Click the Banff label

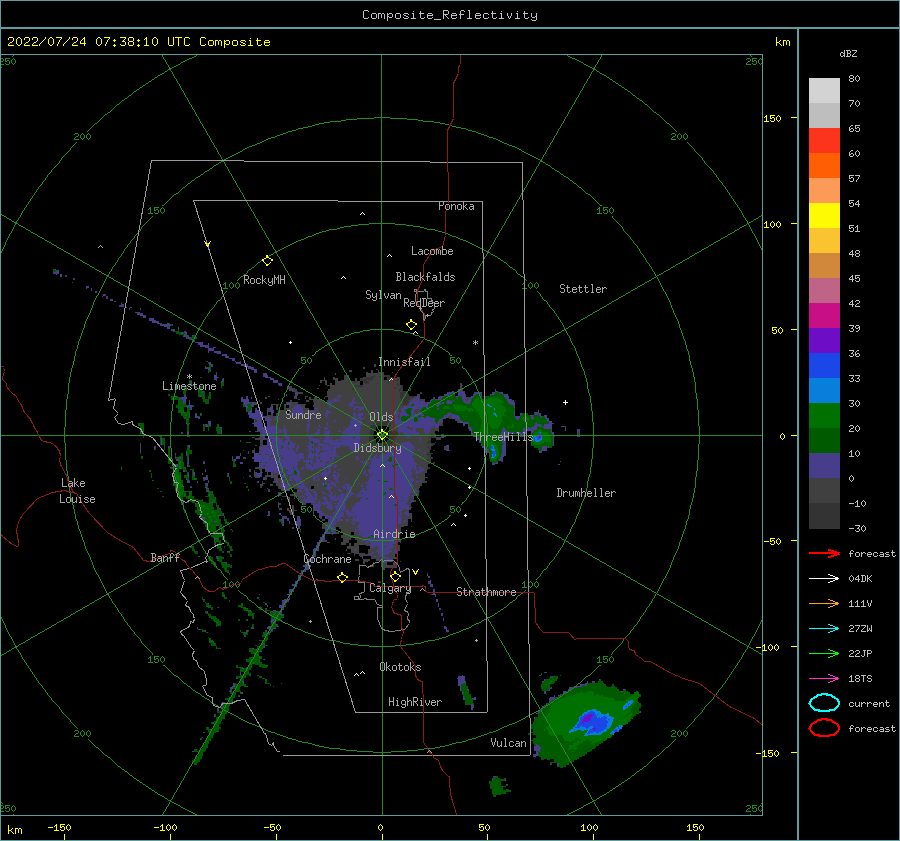pyautogui.click(x=165, y=557)
